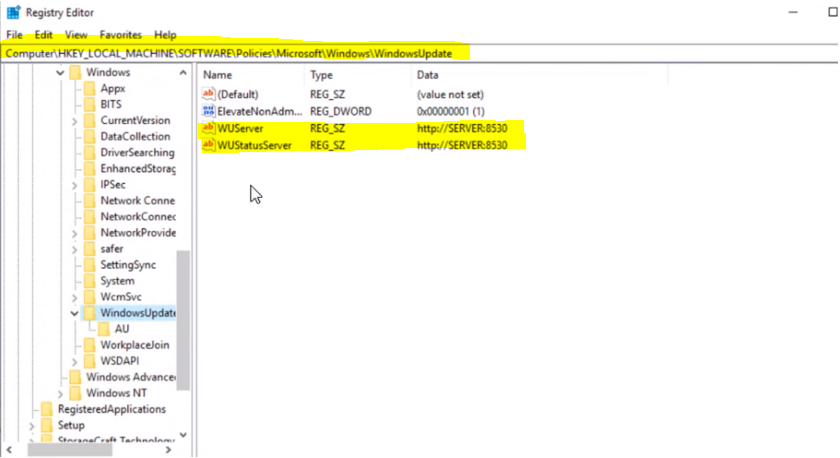Minimize the Registry Editor window
The height and width of the screenshot is (458, 840).
pyautogui.click(x=793, y=12)
